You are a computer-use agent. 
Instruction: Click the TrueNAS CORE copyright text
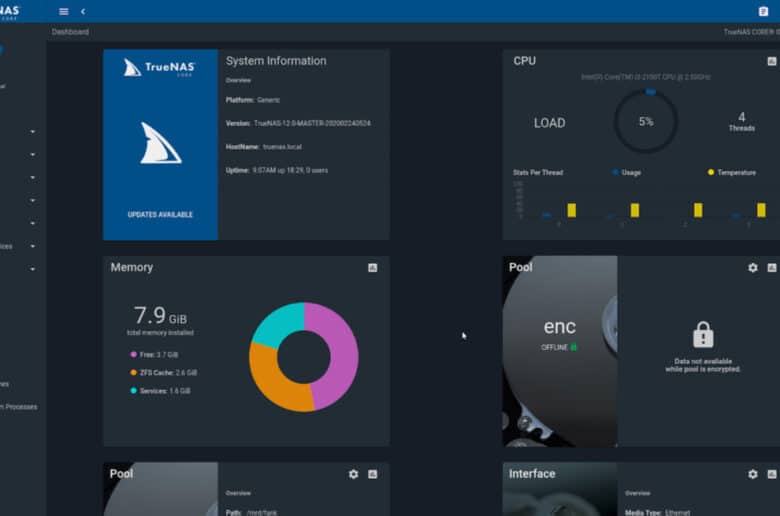click(x=752, y=32)
